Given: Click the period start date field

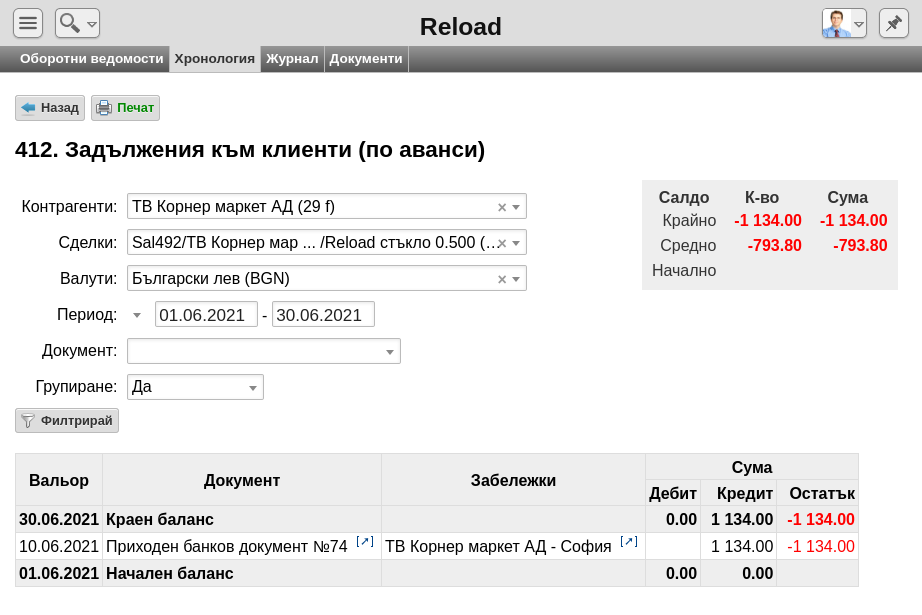Looking at the screenshot, I should coord(206,315).
